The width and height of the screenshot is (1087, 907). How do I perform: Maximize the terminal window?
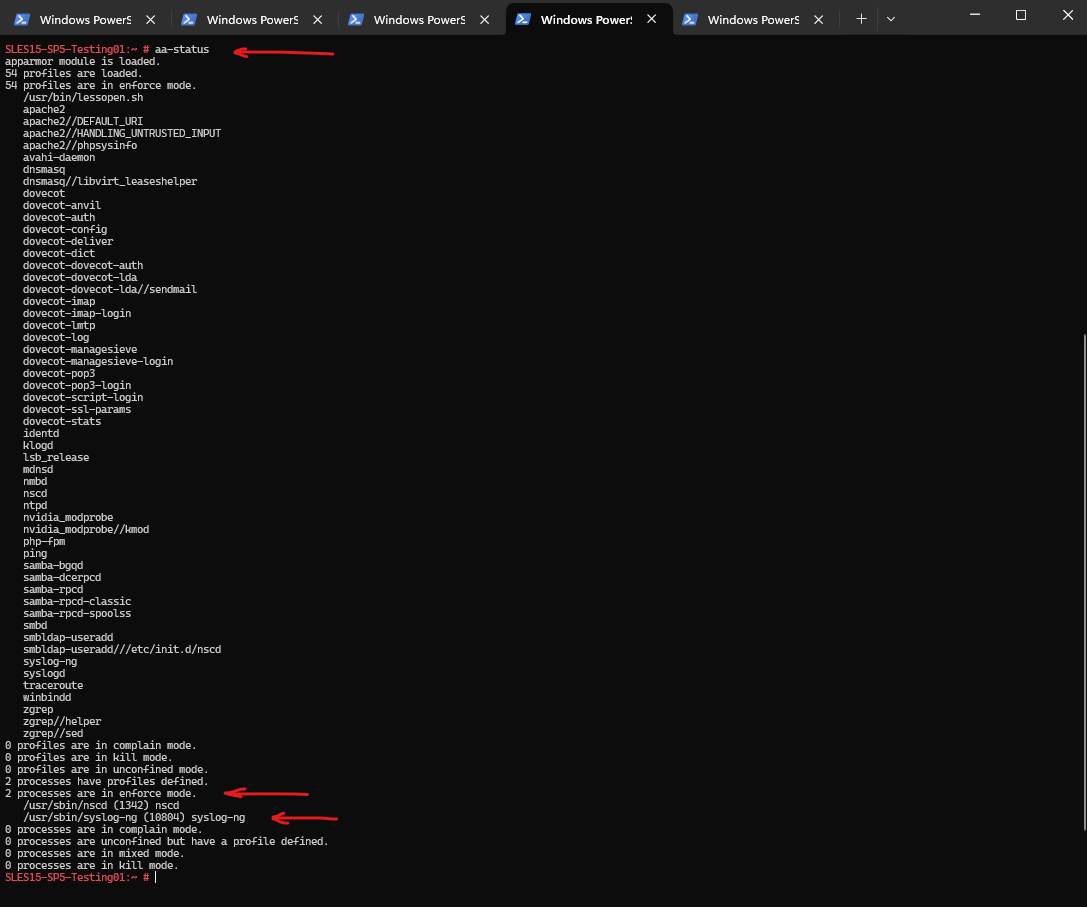point(1020,15)
